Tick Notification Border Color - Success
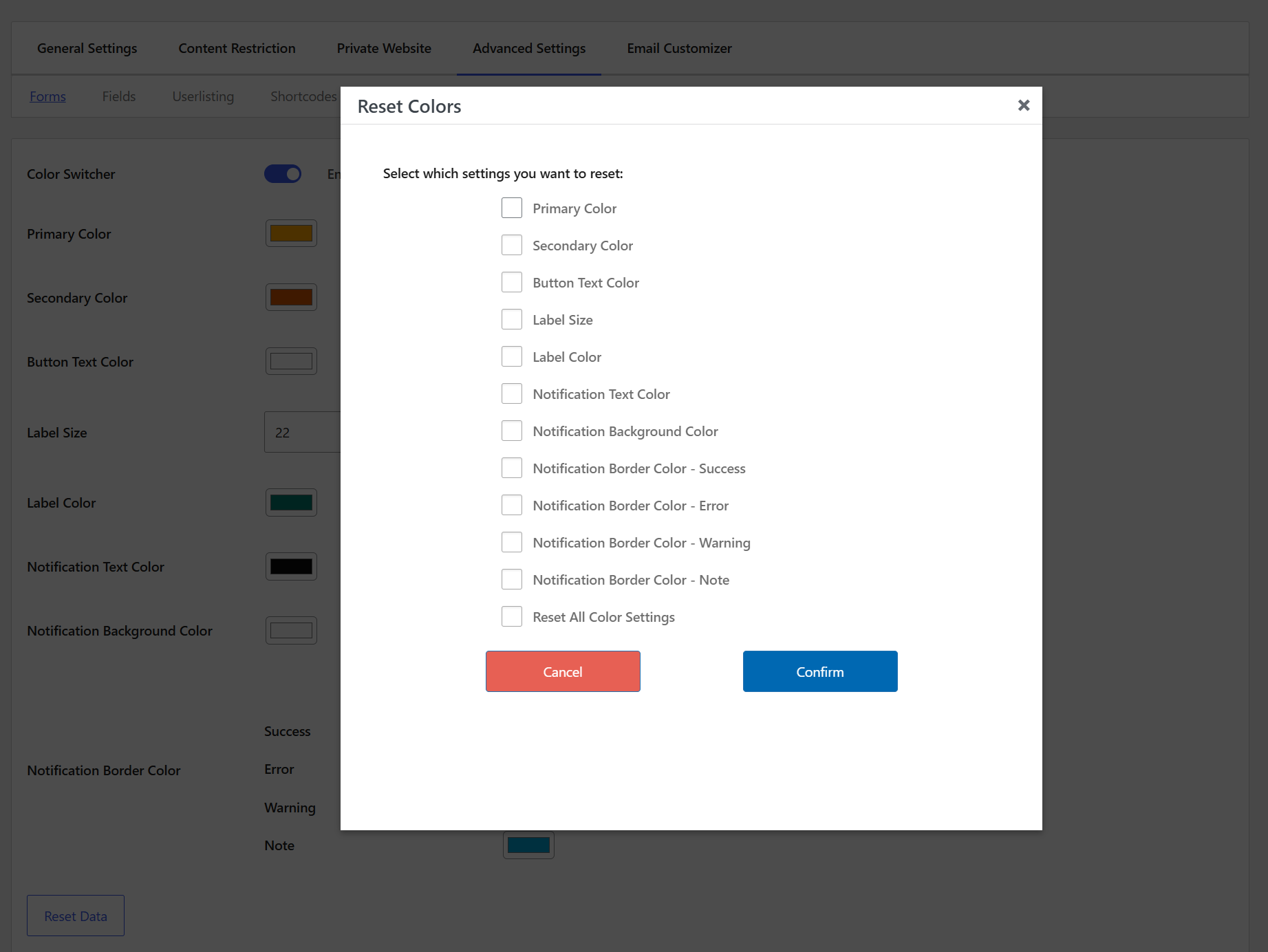 point(512,468)
